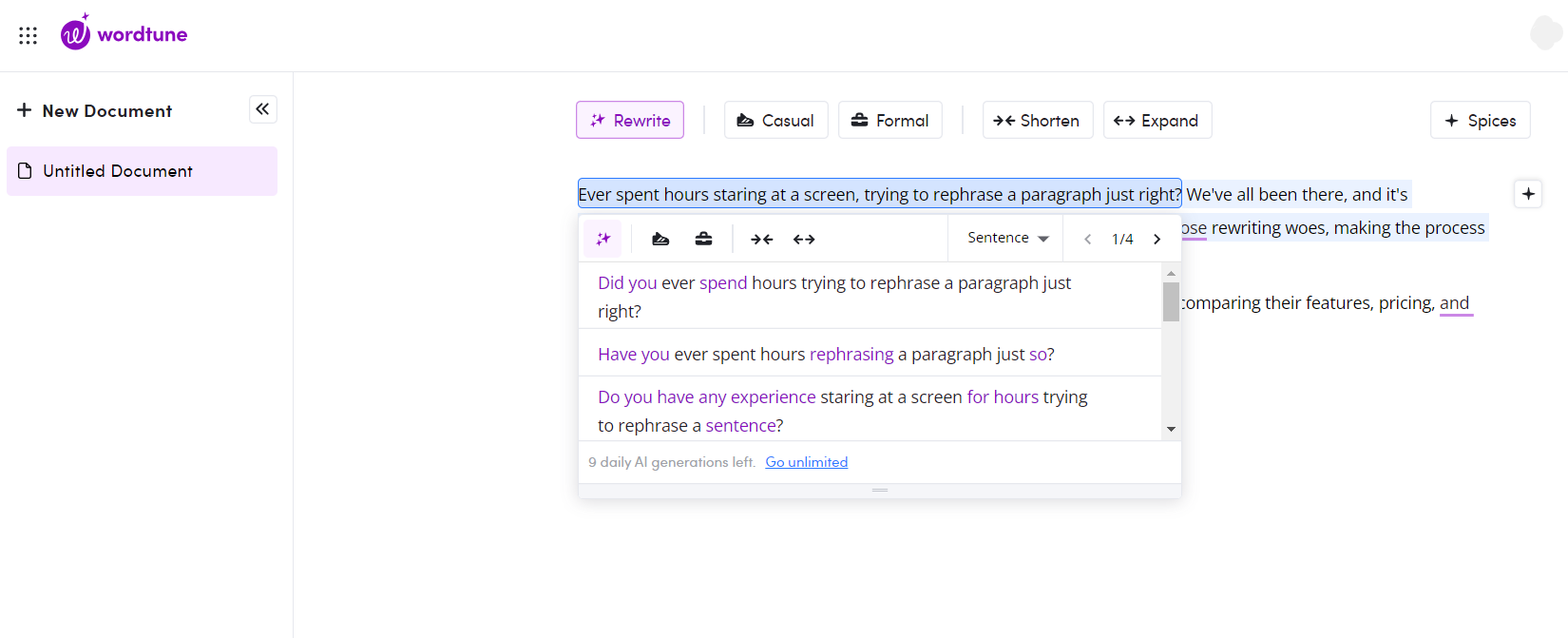The image size is (1568, 638).
Task: Click the Wordtune logo
Action: (124, 34)
